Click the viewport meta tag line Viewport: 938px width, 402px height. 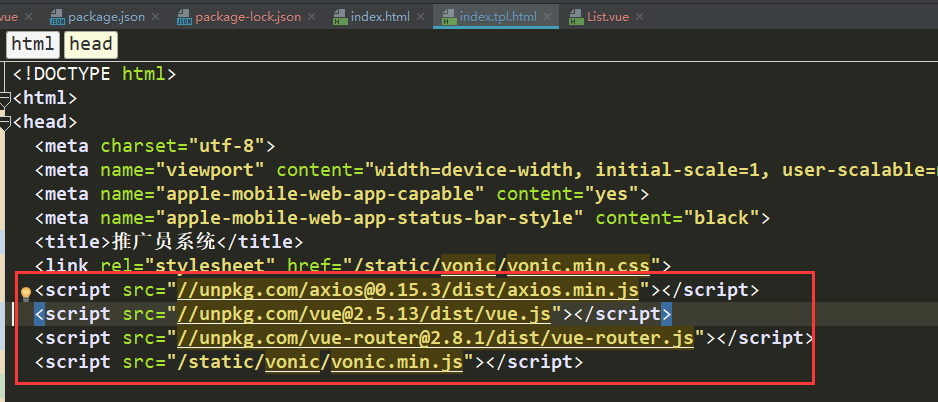pos(486,170)
